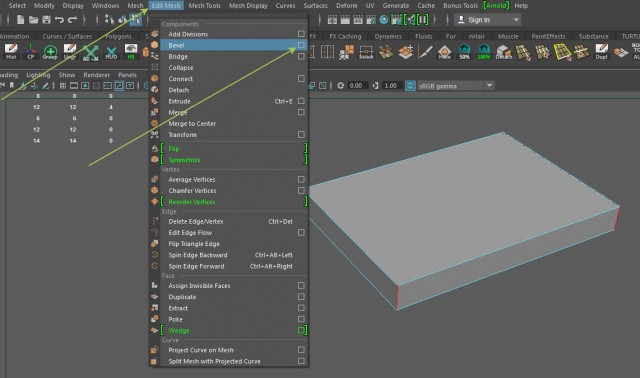Image resolution: width=640 pixels, height=378 pixels.
Task: Click the Redo arrow icon
Action: click(x=72, y=20)
